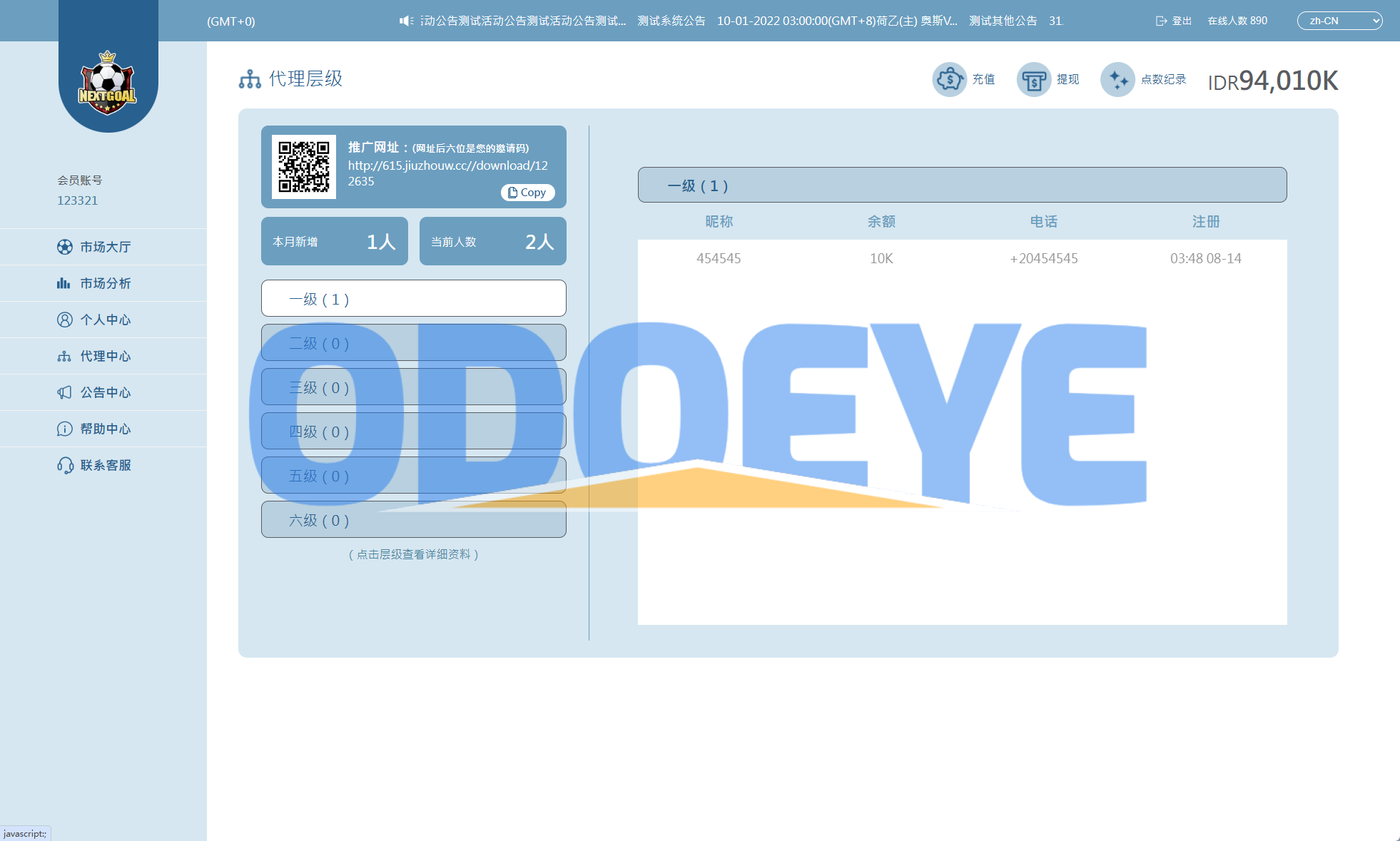Screen dimensions: 1400x841
Task: Open the points record sparkle icon
Action: pyautogui.click(x=1117, y=79)
